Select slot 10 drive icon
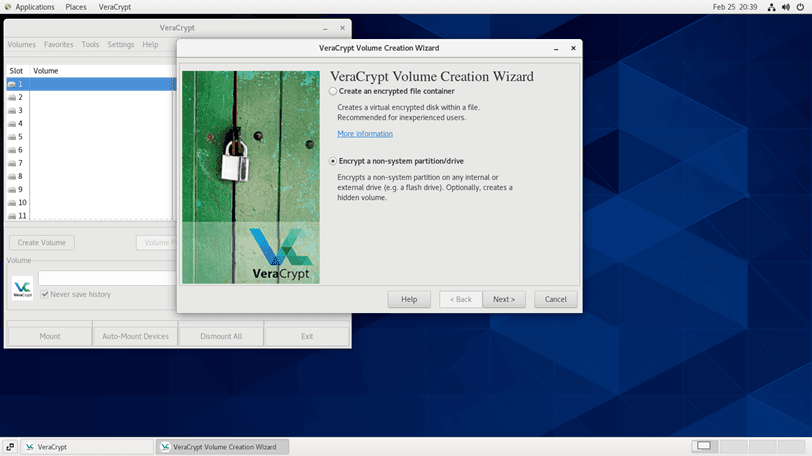The height and width of the screenshot is (456, 812). pyautogui.click(x=12, y=203)
